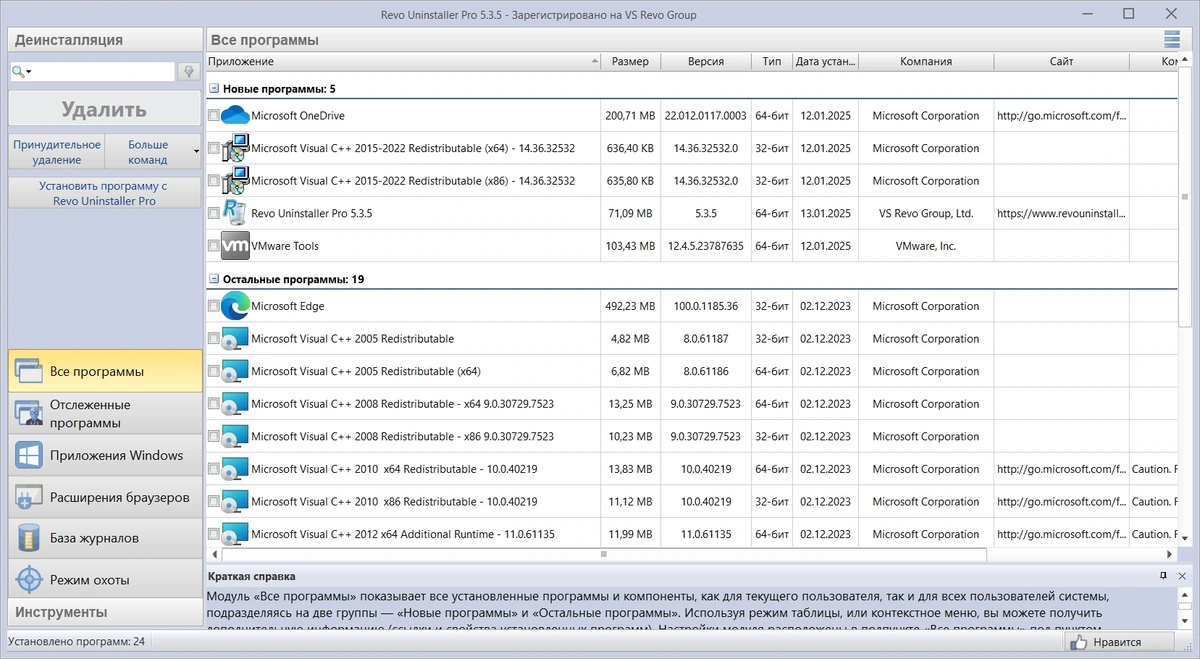
Task: Click the Нравится button
Action: (x=1119, y=642)
